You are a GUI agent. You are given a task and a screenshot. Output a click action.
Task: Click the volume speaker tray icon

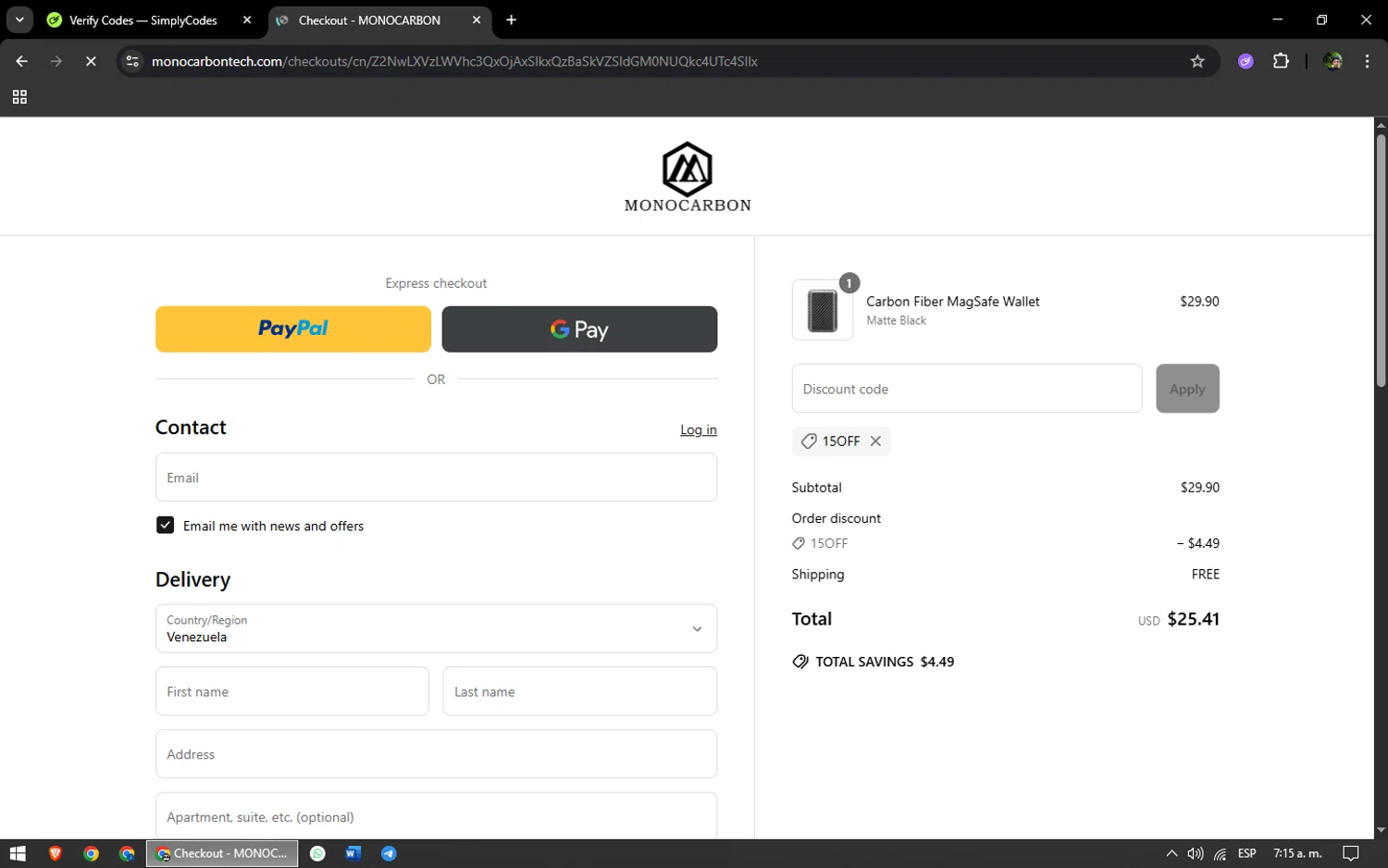click(1196, 853)
